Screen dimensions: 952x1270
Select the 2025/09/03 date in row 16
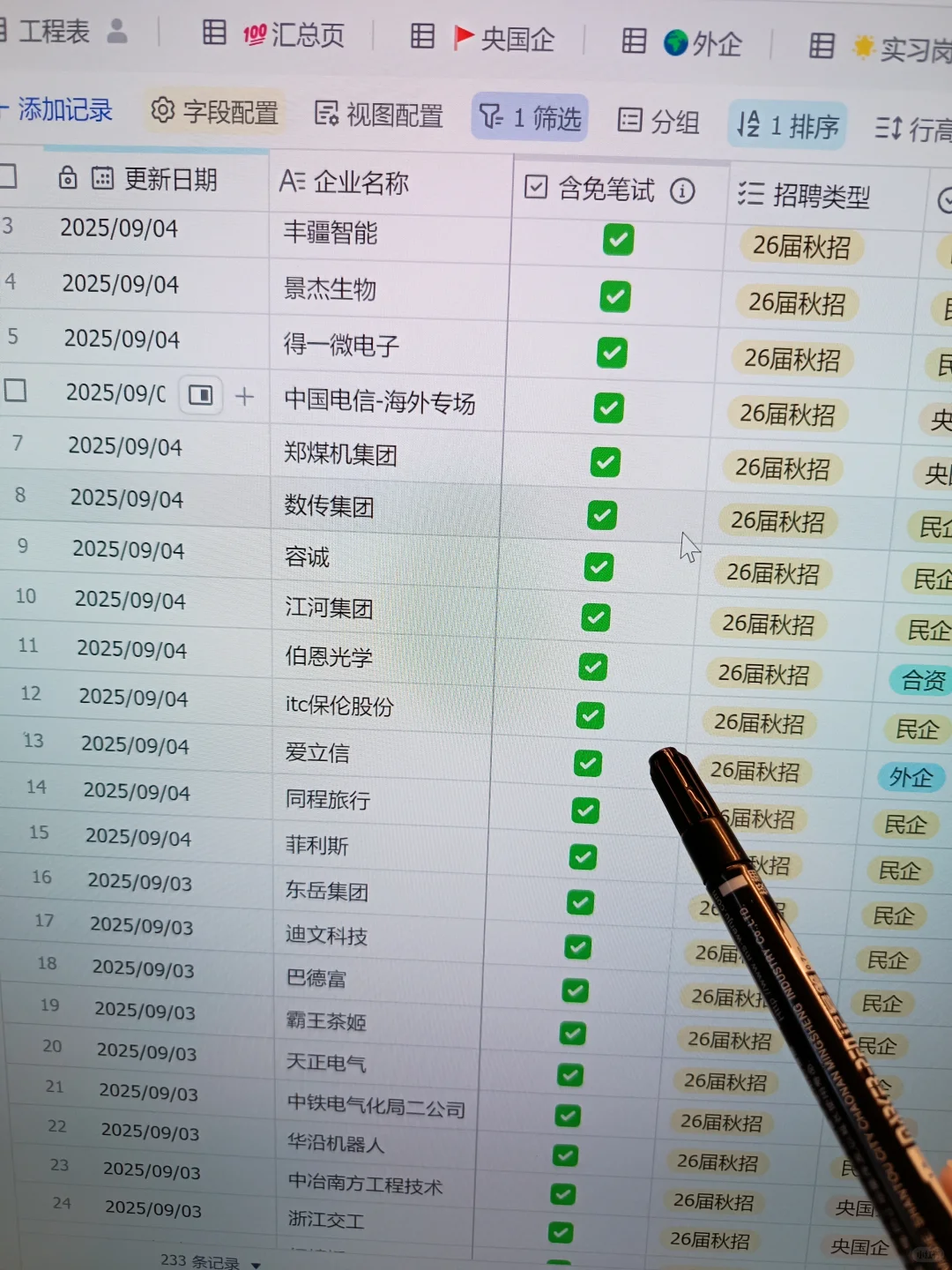coord(139,881)
